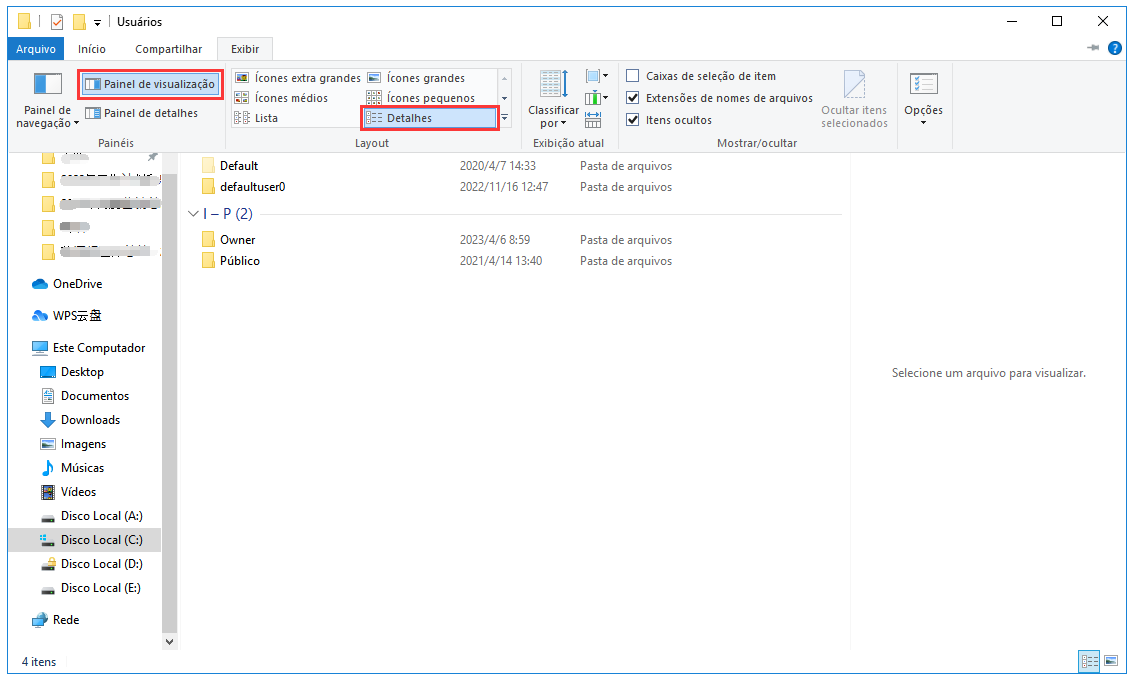Click the blue help question mark icon
1134x681 pixels.
click(x=1115, y=49)
